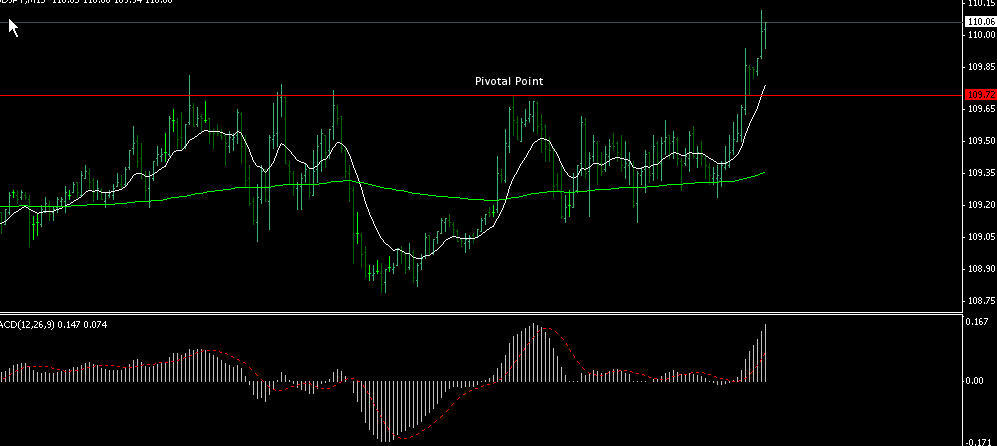Click the 0.167 MACD scale value
This screenshot has height=446, width=997.
click(979, 322)
